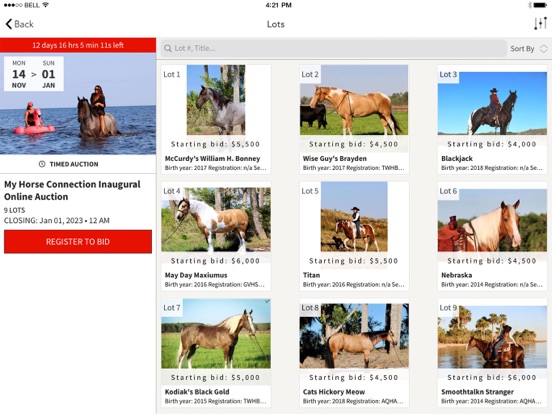Open Lot 7 Kodiak's Black Gold photo

click(216, 333)
